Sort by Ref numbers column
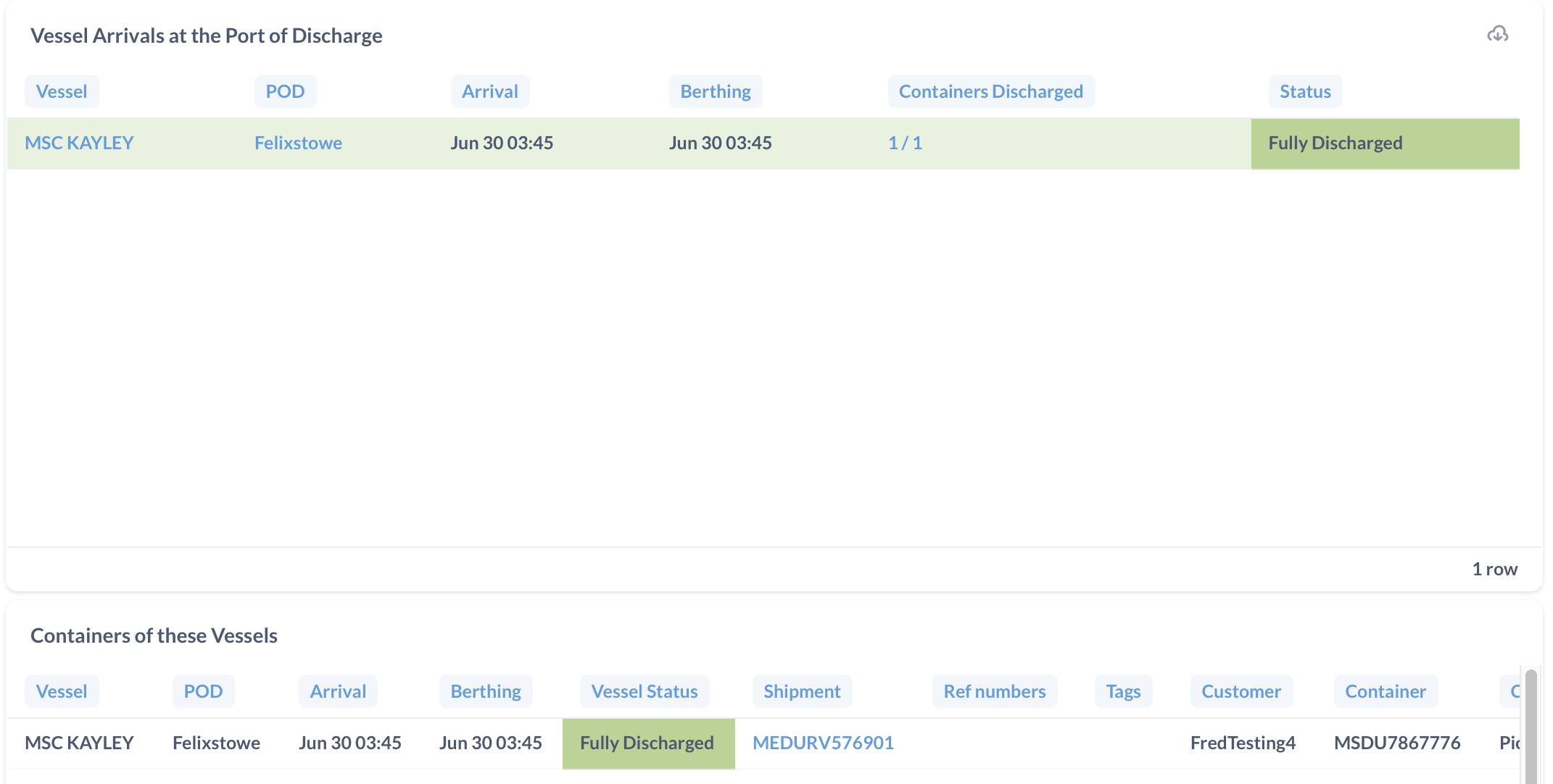The width and height of the screenshot is (1553, 784). point(994,691)
